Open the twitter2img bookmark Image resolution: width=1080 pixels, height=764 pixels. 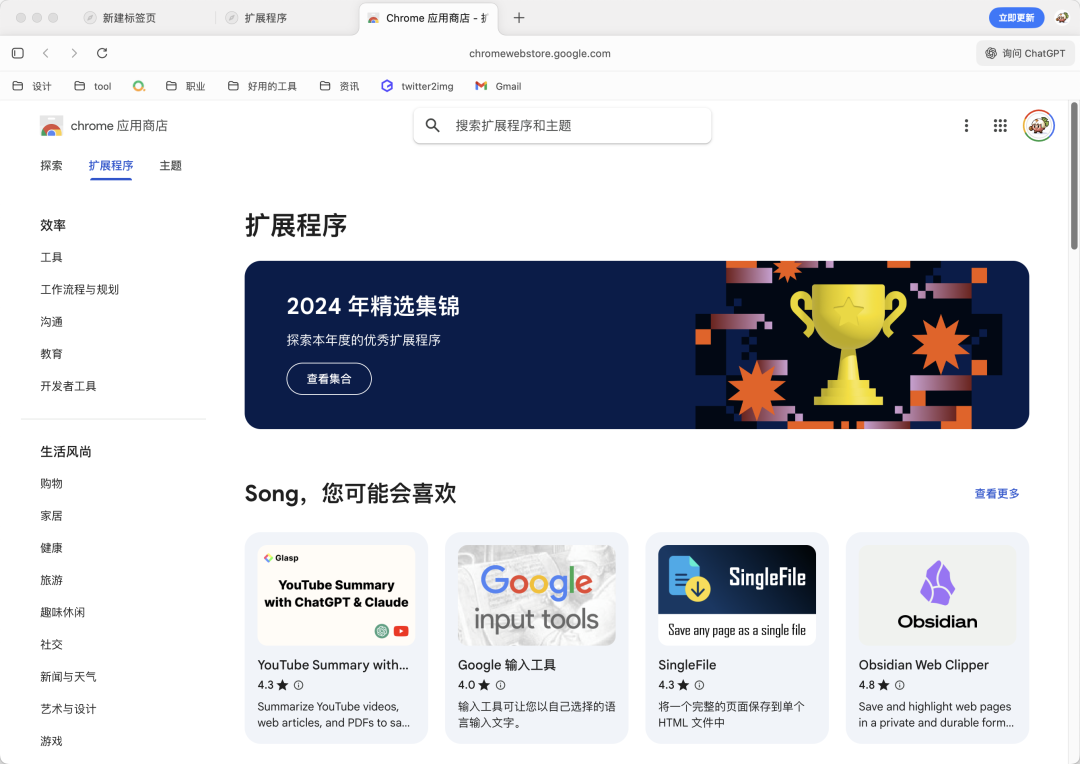(417, 86)
